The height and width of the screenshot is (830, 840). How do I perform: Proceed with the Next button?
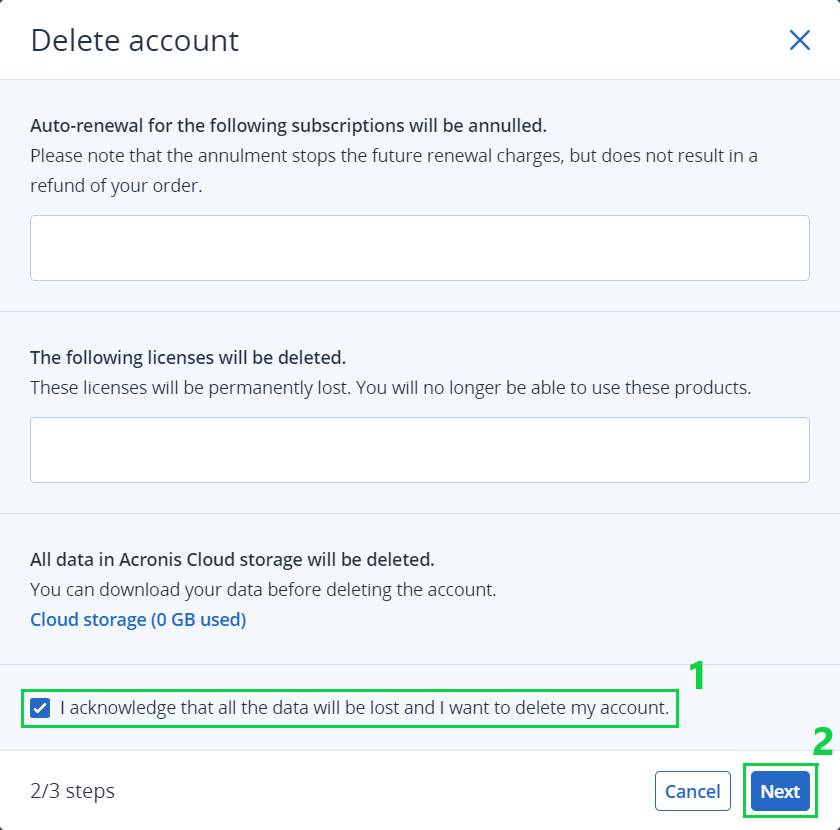coord(780,791)
